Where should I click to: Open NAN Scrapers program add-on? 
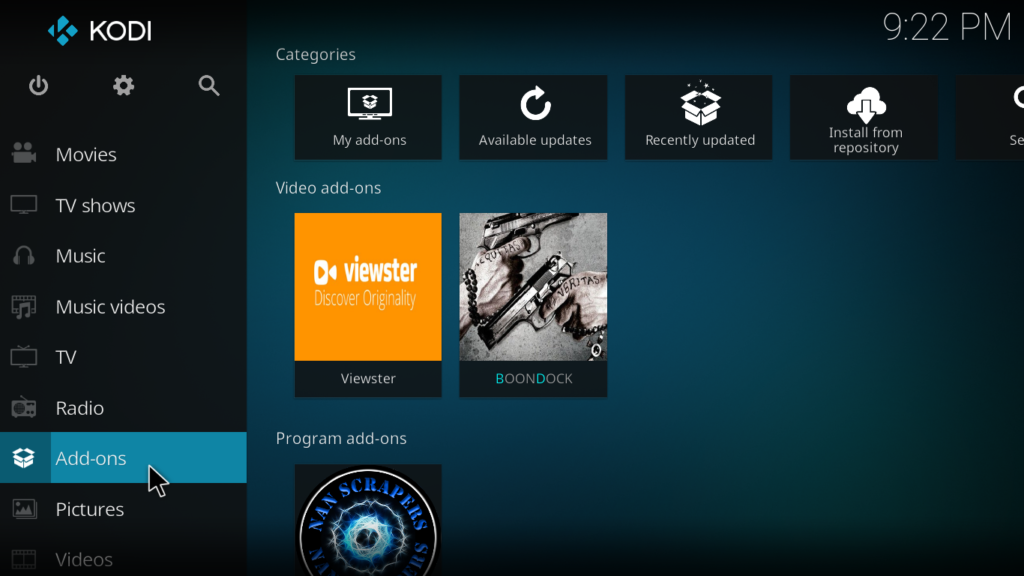tap(368, 520)
